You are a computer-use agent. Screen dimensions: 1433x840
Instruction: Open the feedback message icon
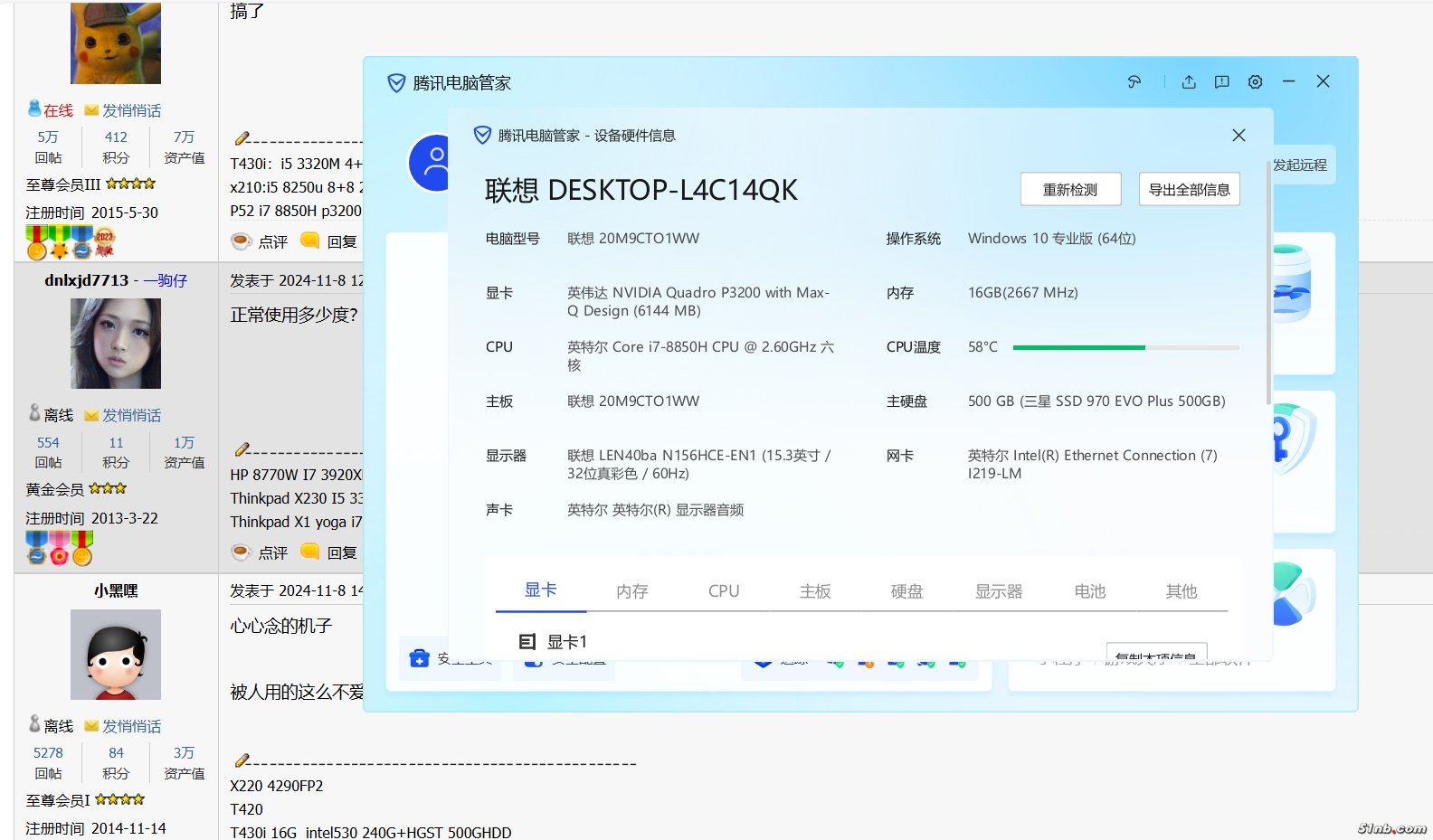pos(1221,82)
